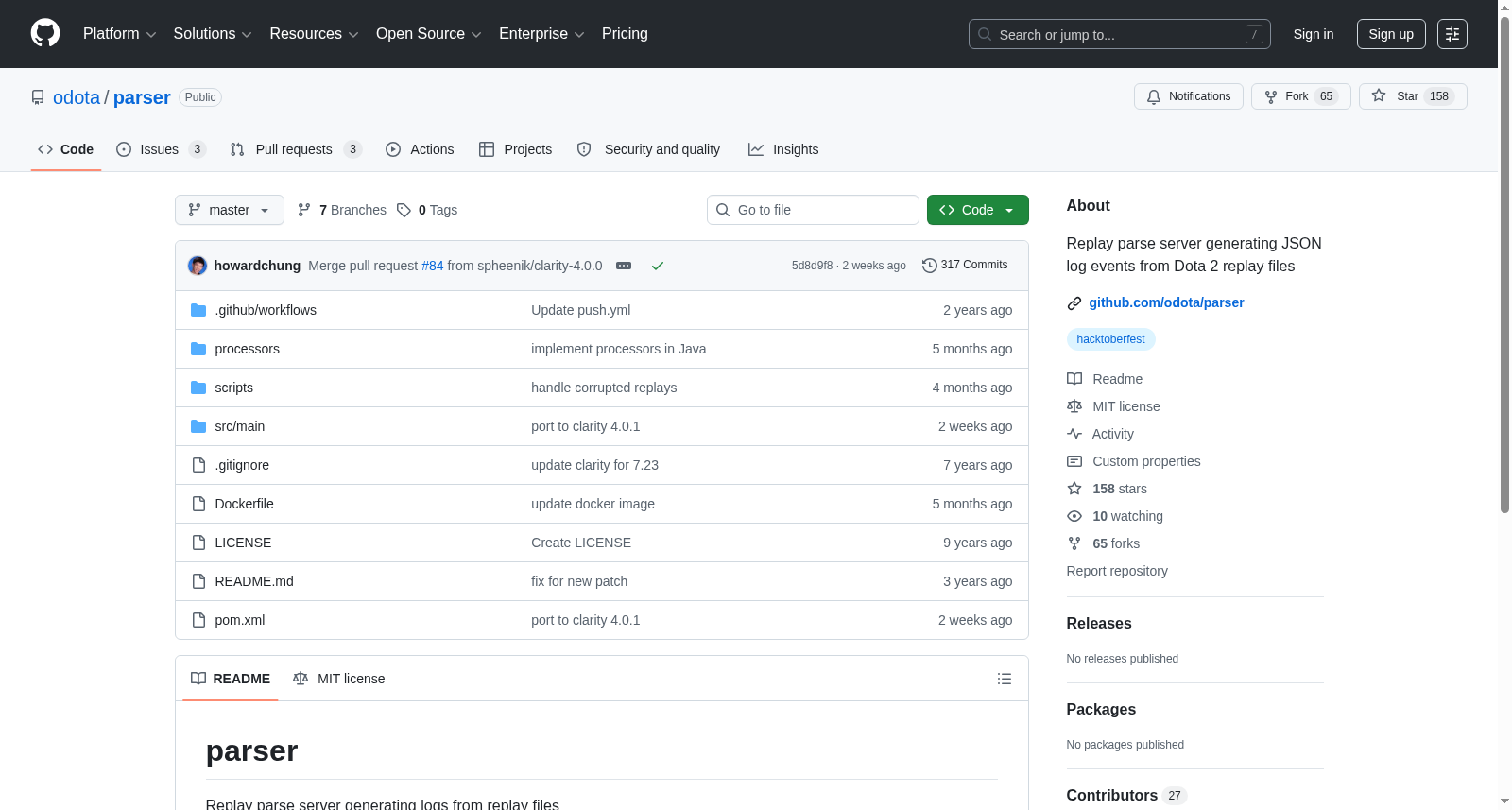
Task: Expand the Platform menu
Action: (x=119, y=34)
